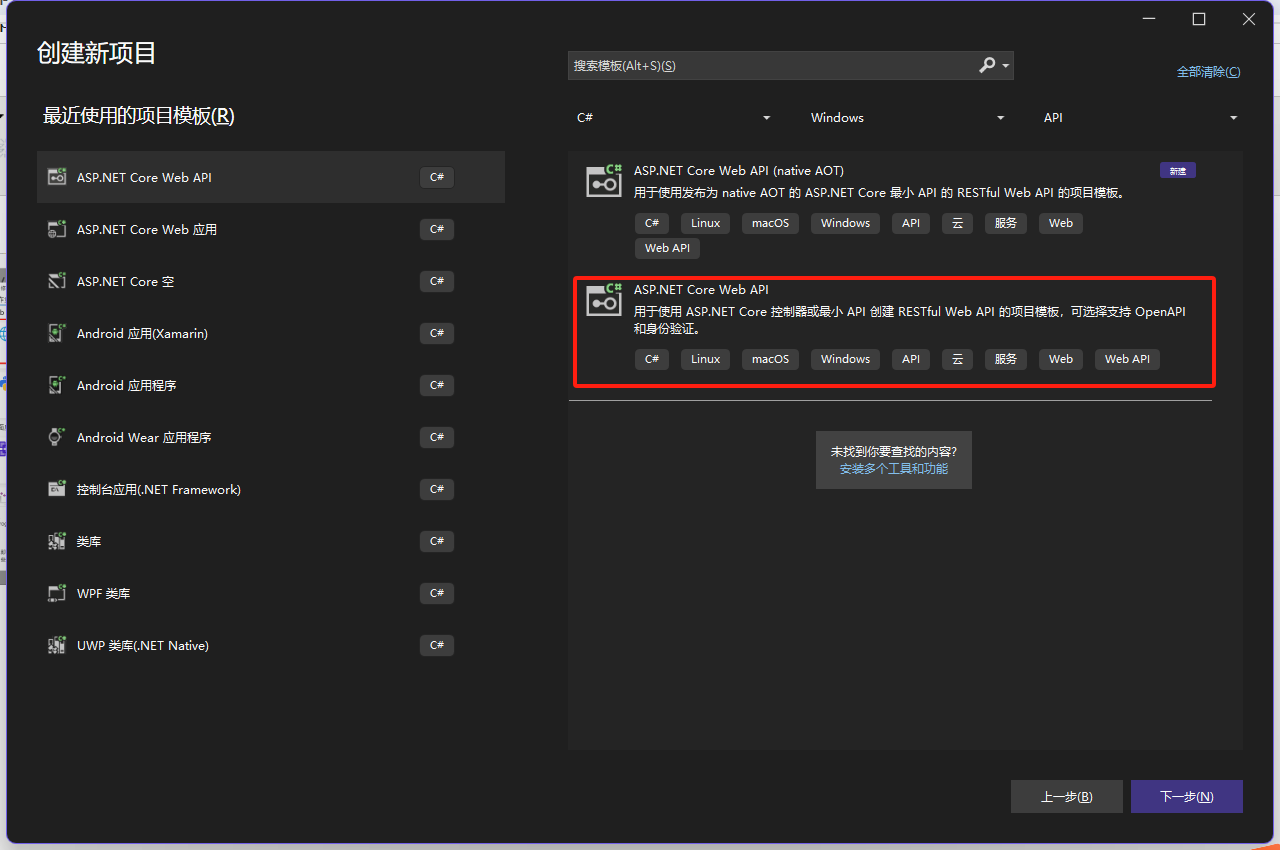Click the Android 应用程序 template icon
Screen dimensions: 1280x850
pyautogui.click(x=57, y=385)
